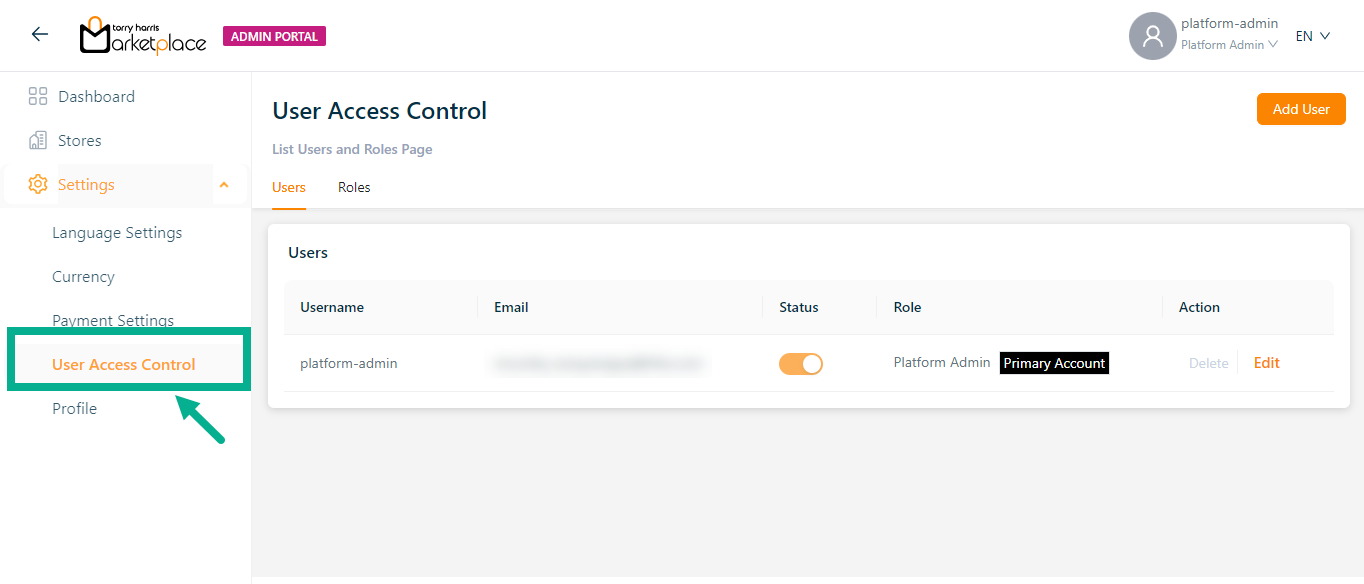Image resolution: width=1364 pixels, height=584 pixels.
Task: Click Delete for platform-admin user
Action: (x=1208, y=363)
